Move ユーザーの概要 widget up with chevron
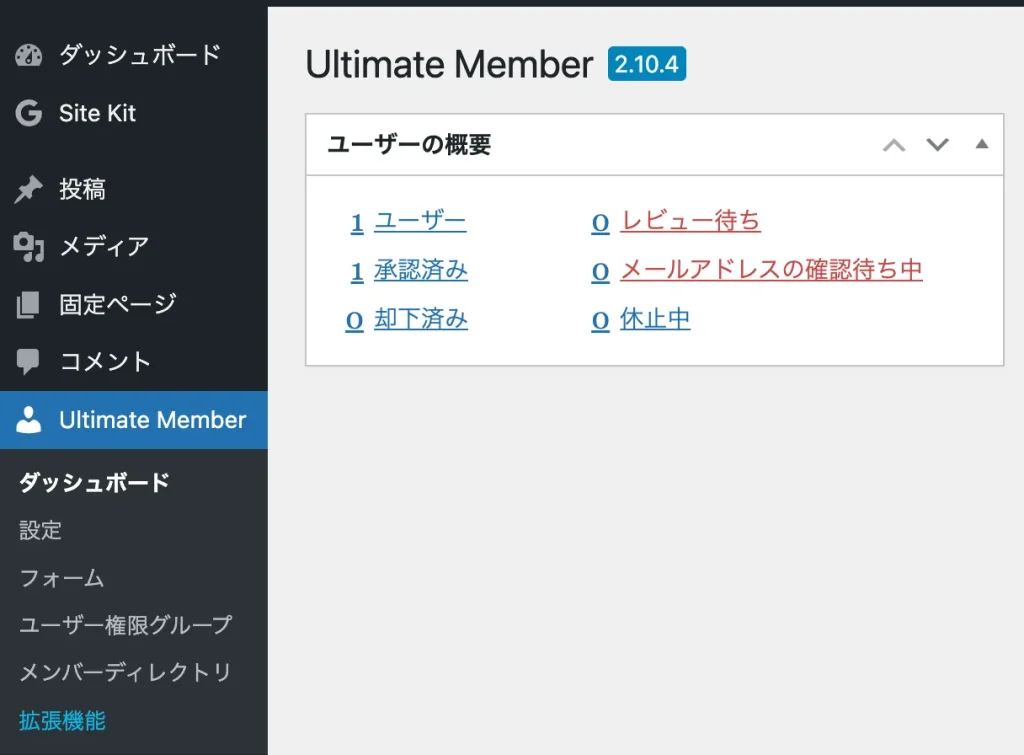Viewport: 1024px width, 755px height. pyautogui.click(x=894, y=145)
